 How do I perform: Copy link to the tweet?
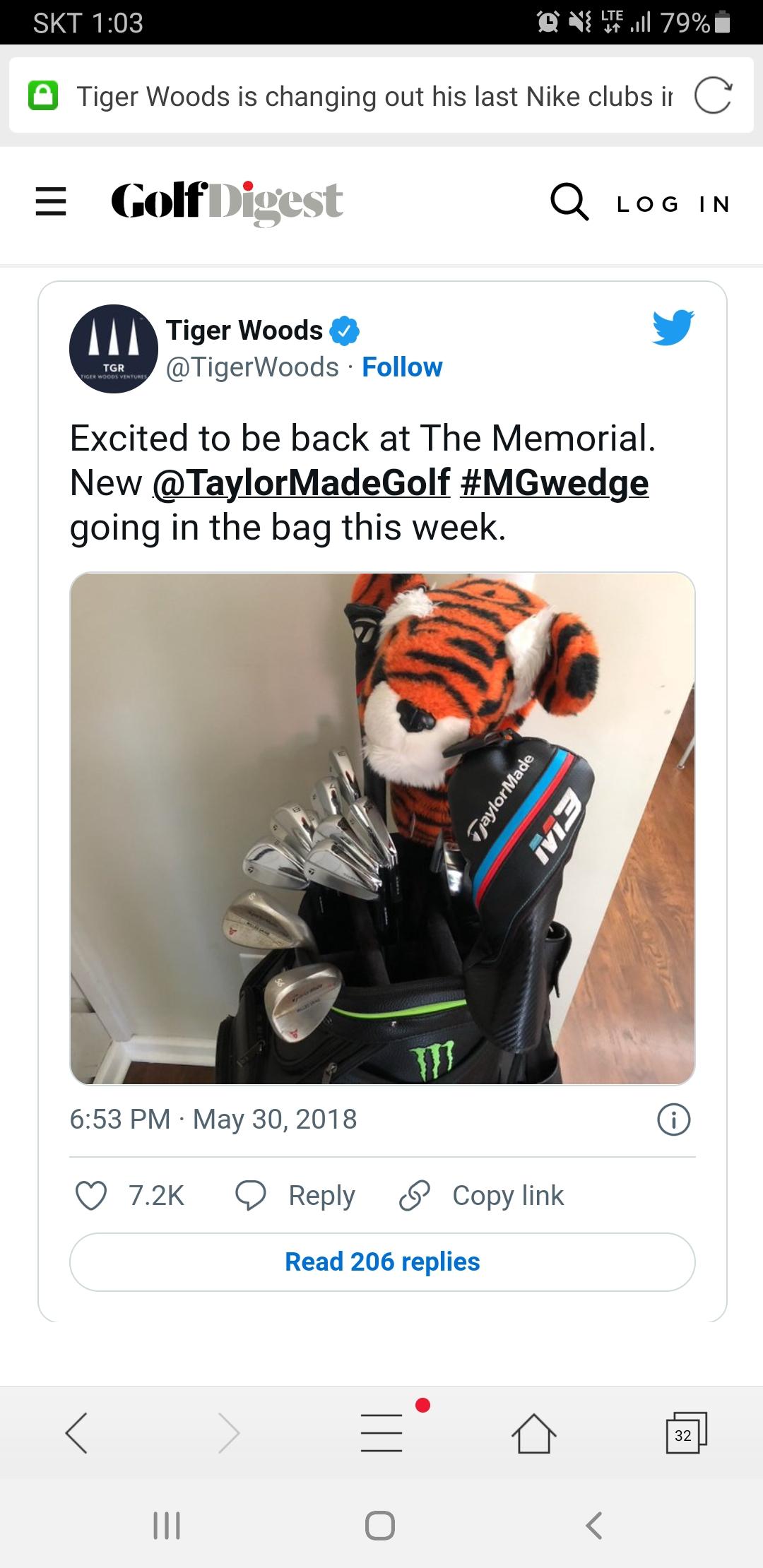(482, 1196)
